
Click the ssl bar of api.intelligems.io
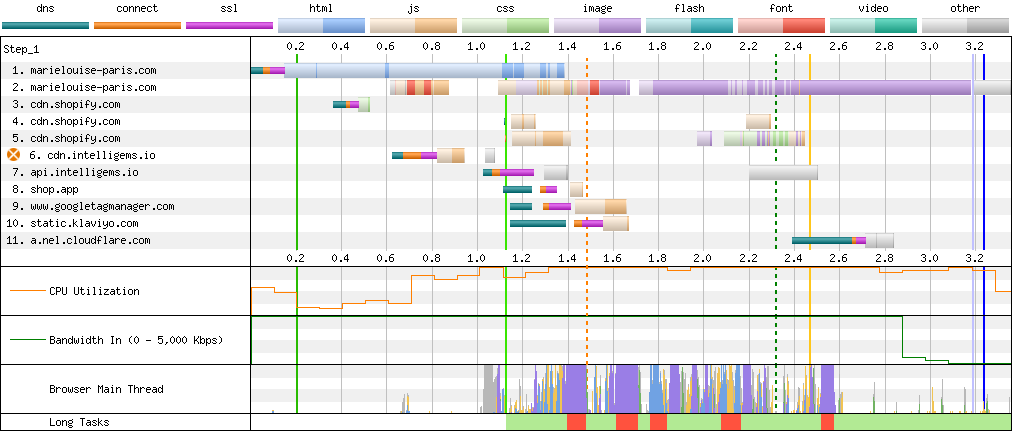point(517,172)
